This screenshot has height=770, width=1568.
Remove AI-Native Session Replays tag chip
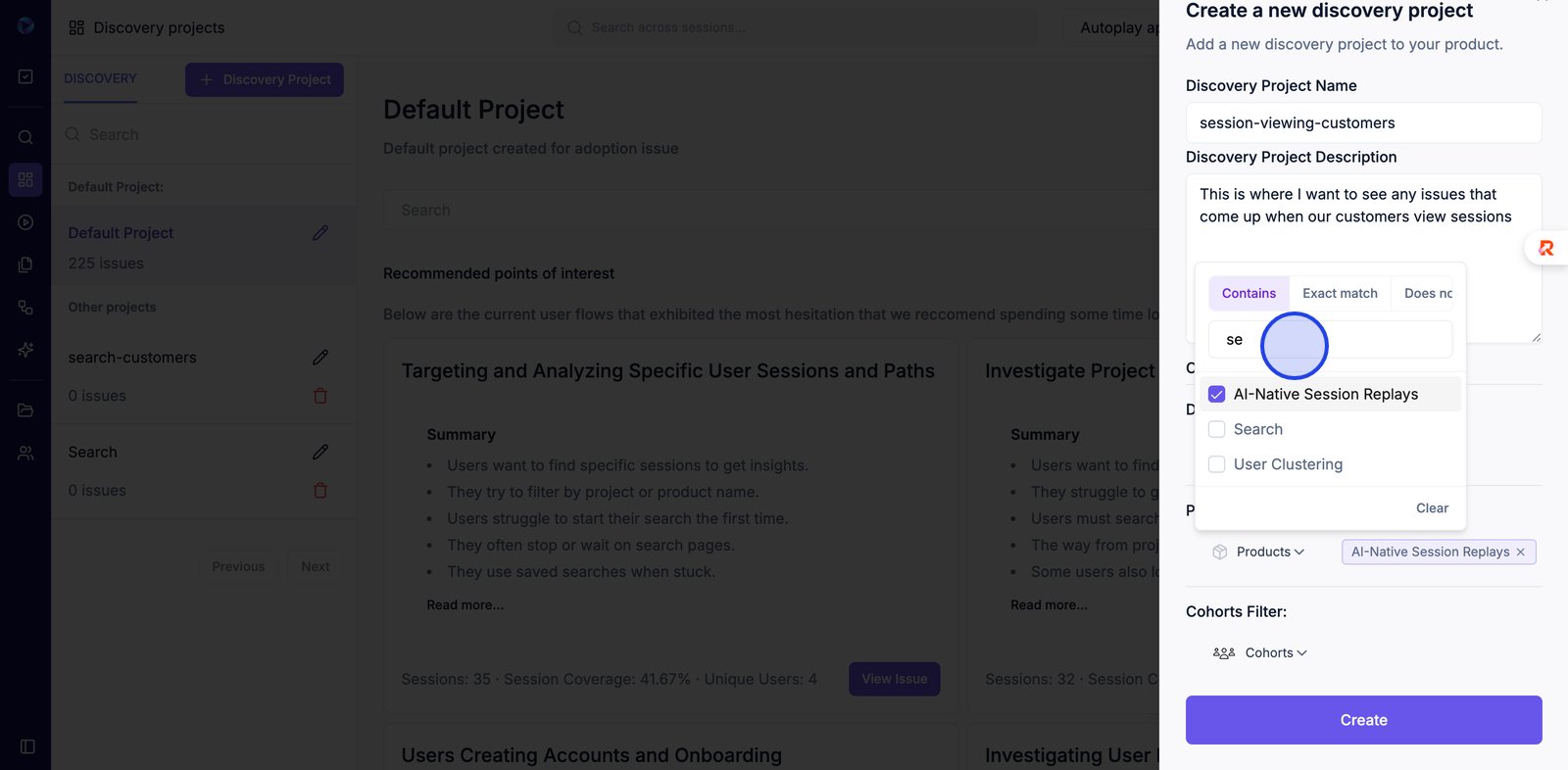point(1521,553)
